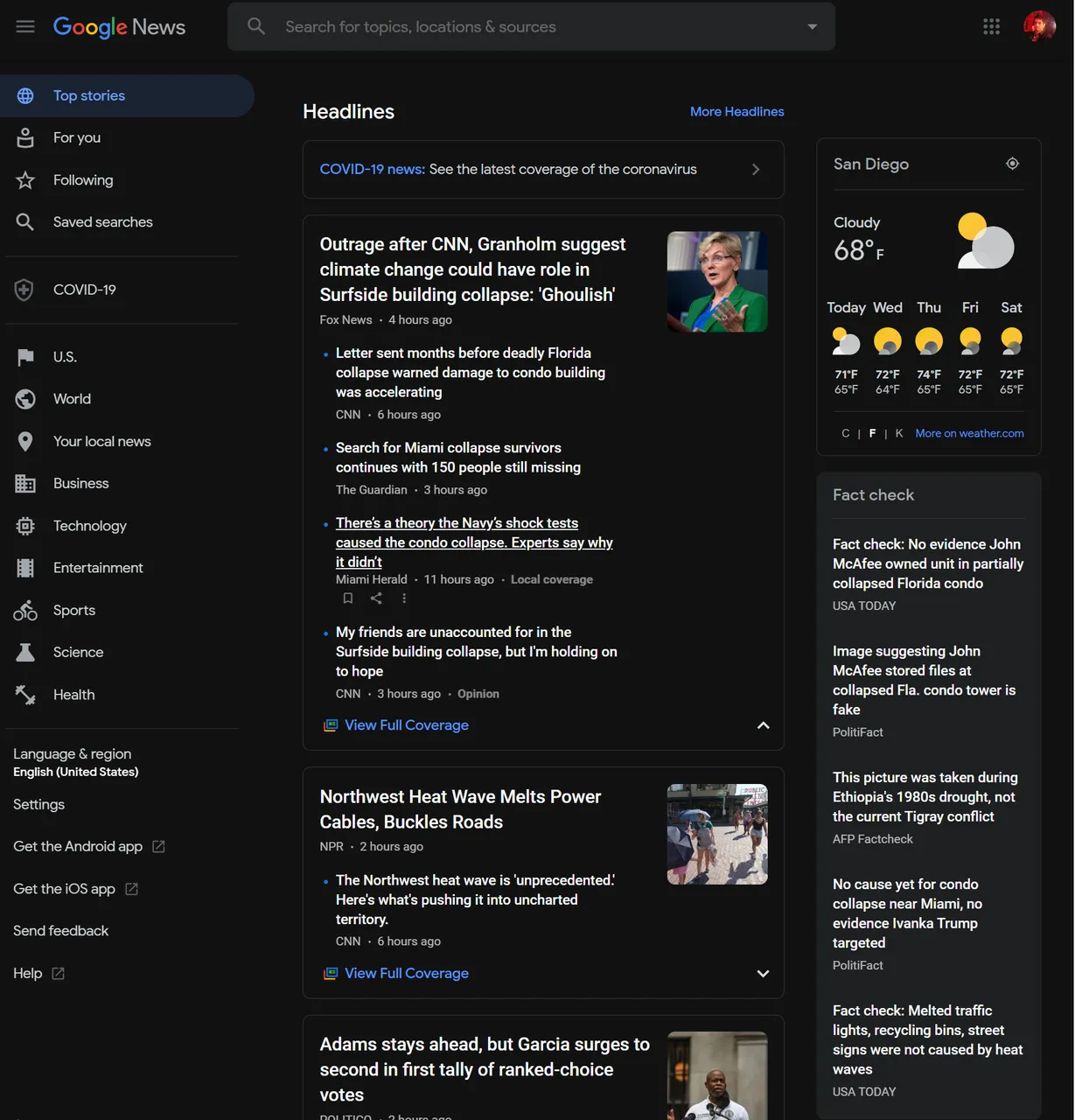
Task: Click the Google News logo
Action: [119, 27]
